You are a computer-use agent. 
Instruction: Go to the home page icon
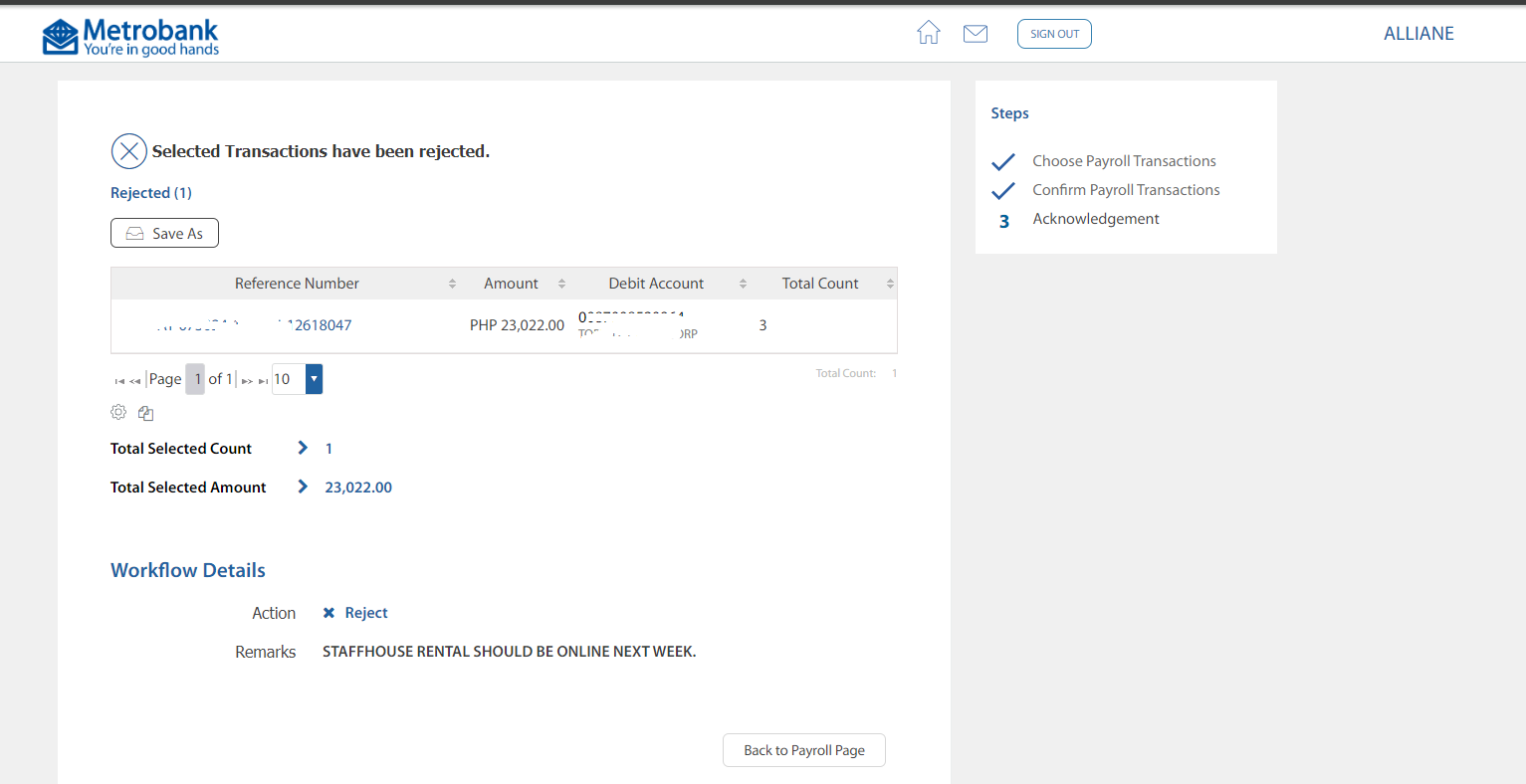[928, 33]
